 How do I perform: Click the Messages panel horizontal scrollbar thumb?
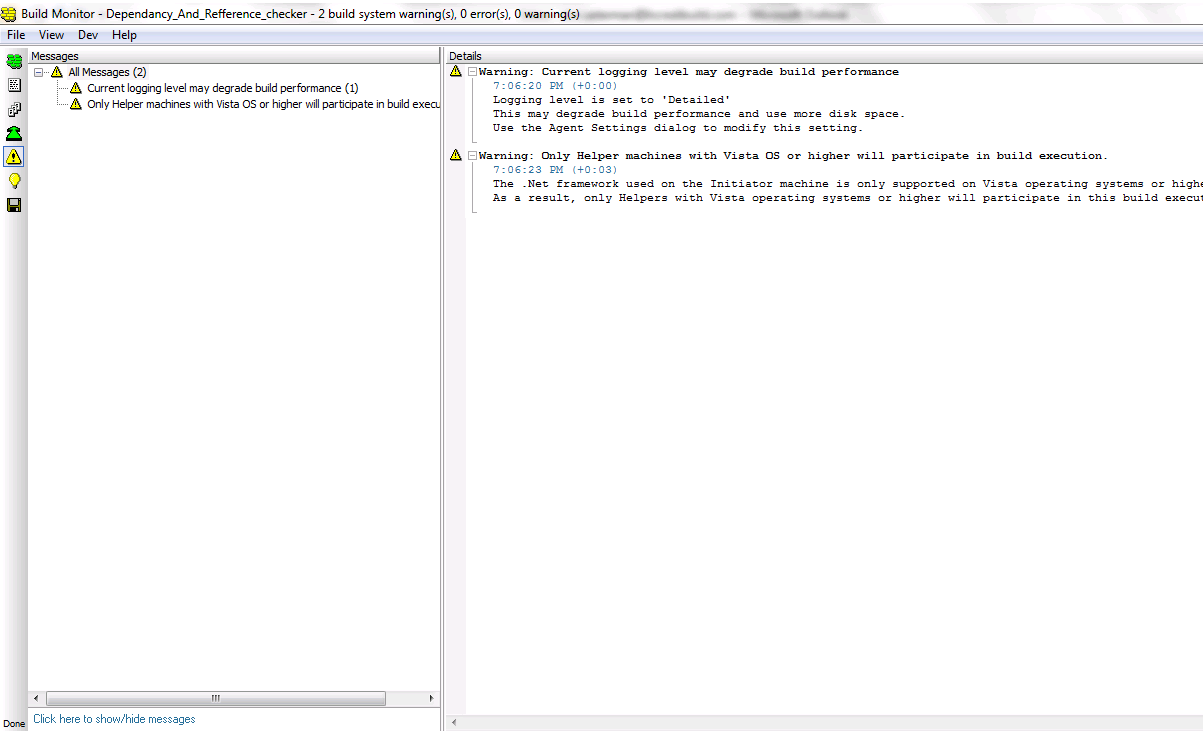(215, 698)
